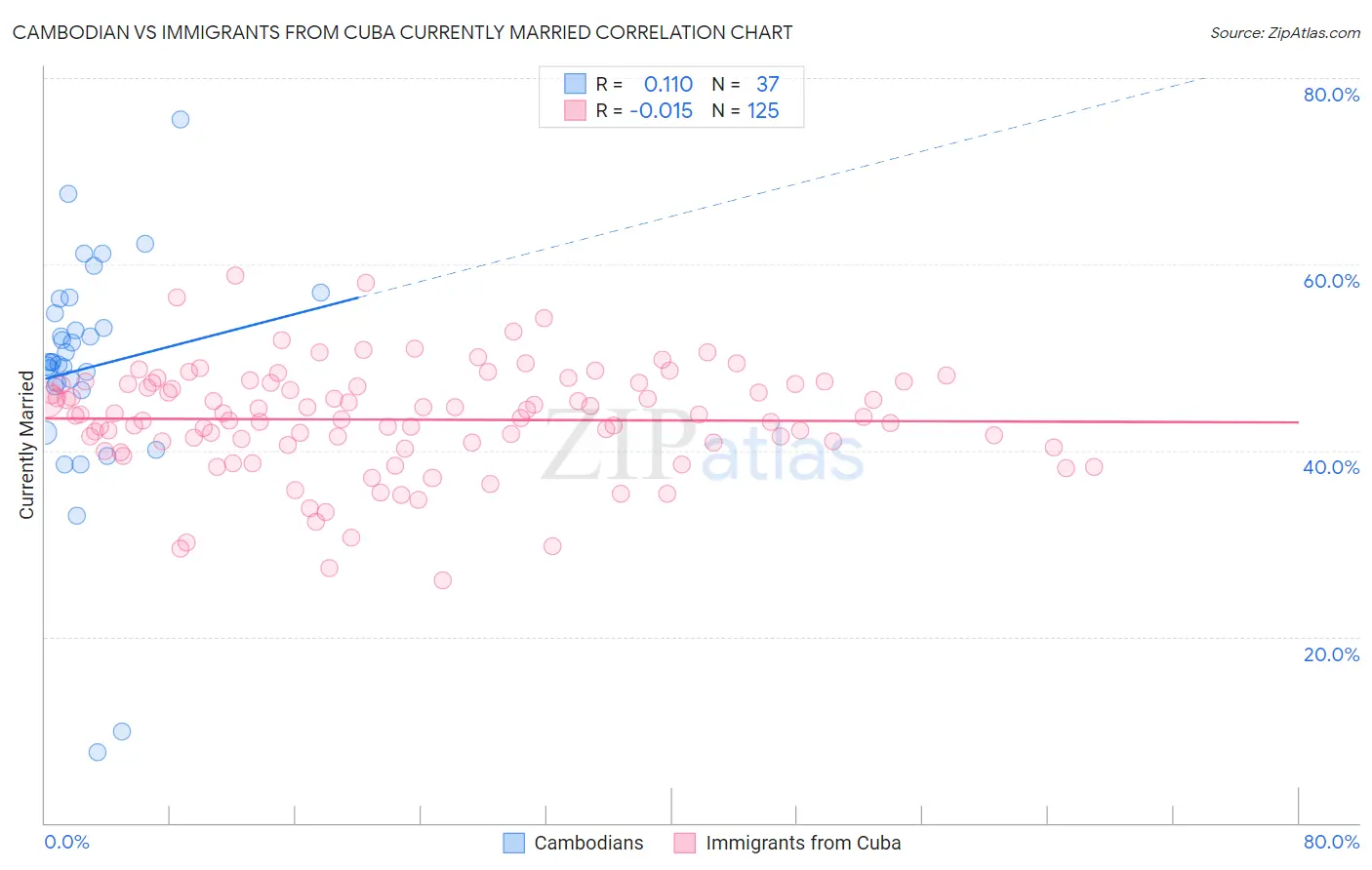Click the Currently Married axis title
This screenshot has height=870, width=1372.
click(26, 445)
